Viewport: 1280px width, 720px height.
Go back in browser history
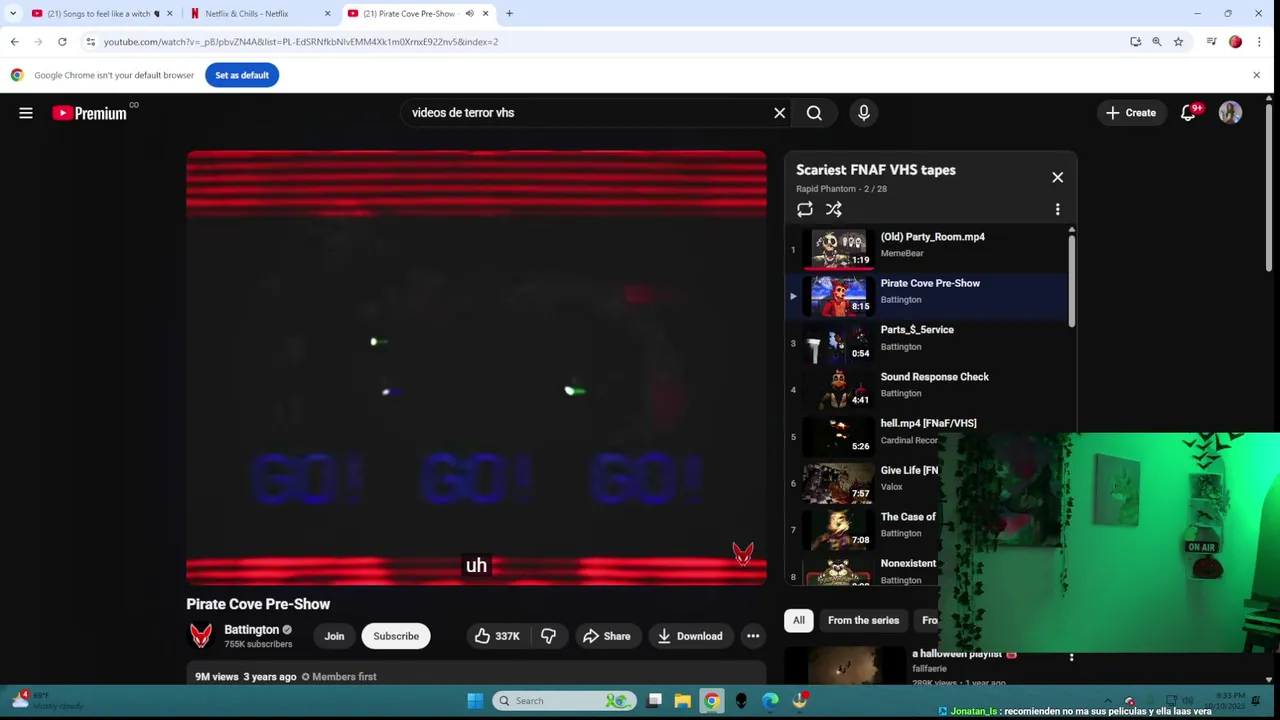click(14, 42)
